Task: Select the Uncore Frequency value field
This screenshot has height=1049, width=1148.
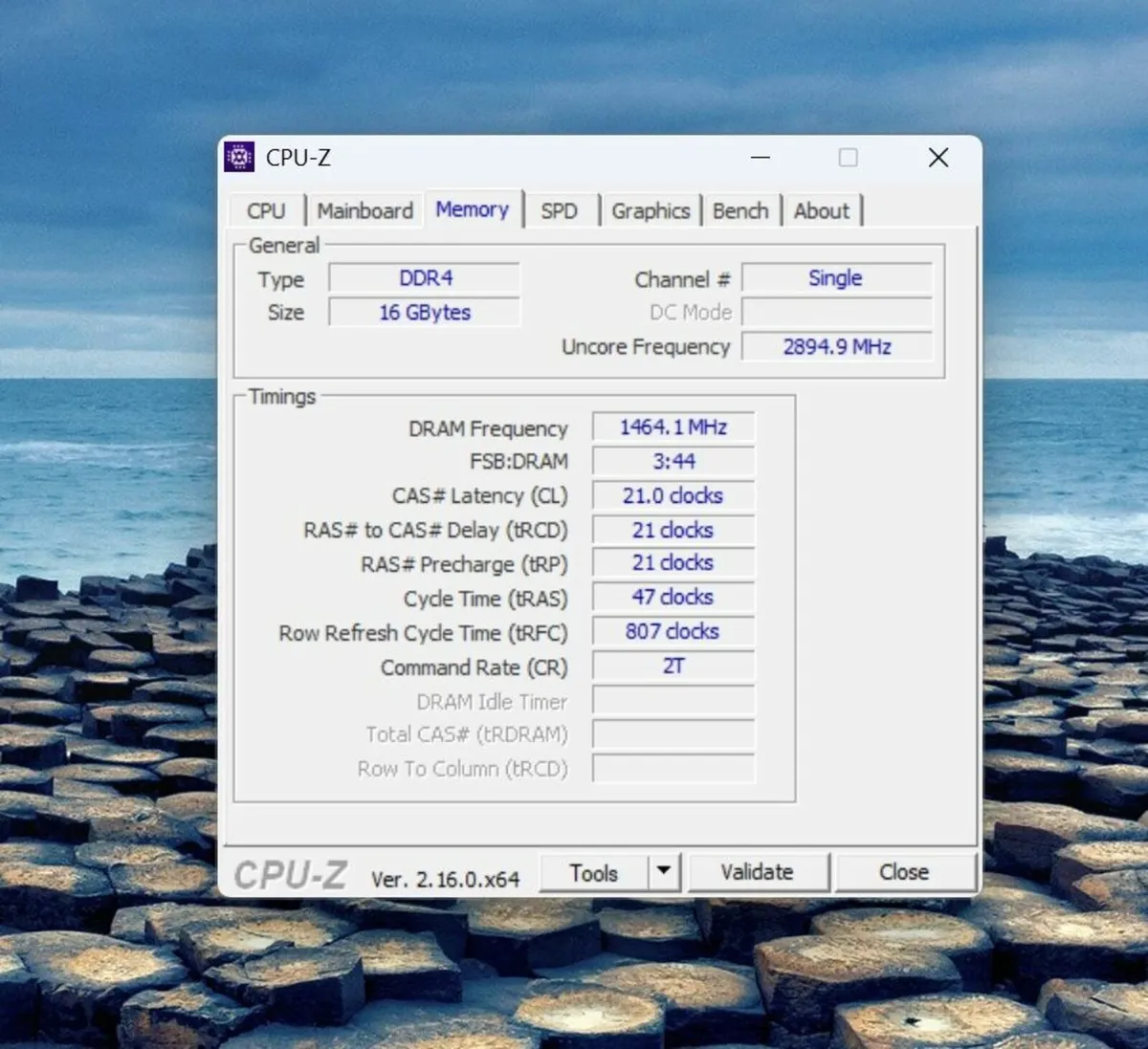Action: pos(835,346)
